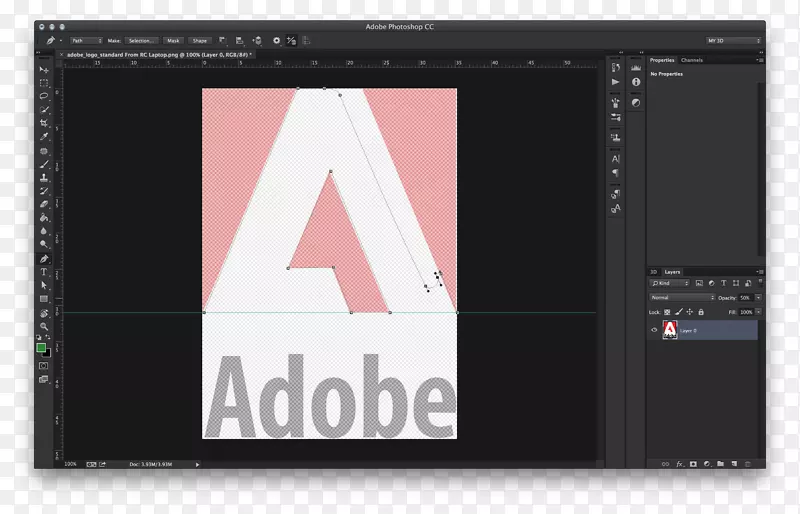
Task: Toggle lock transparent pixels
Action: click(x=667, y=312)
